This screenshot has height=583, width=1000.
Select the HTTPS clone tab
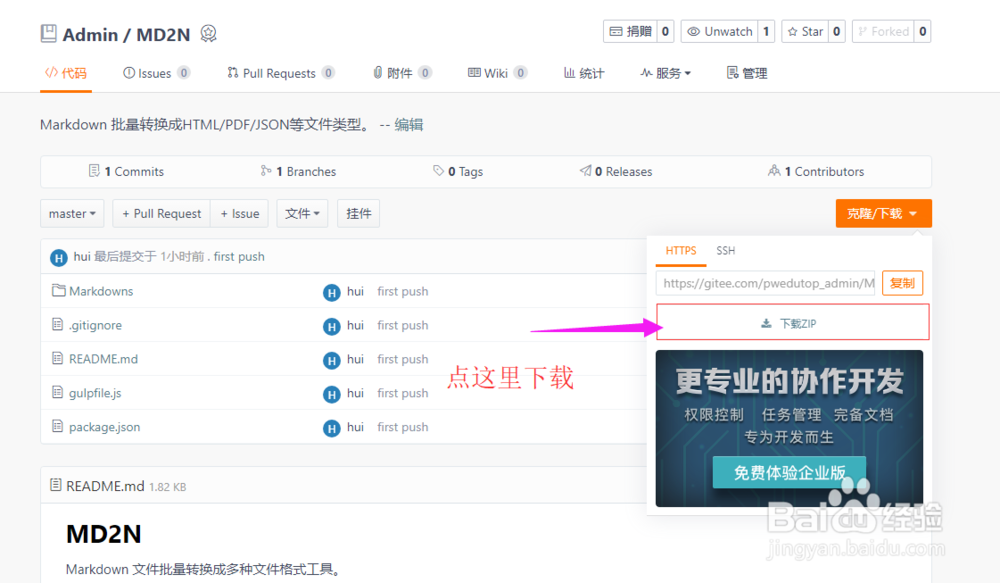coord(680,251)
